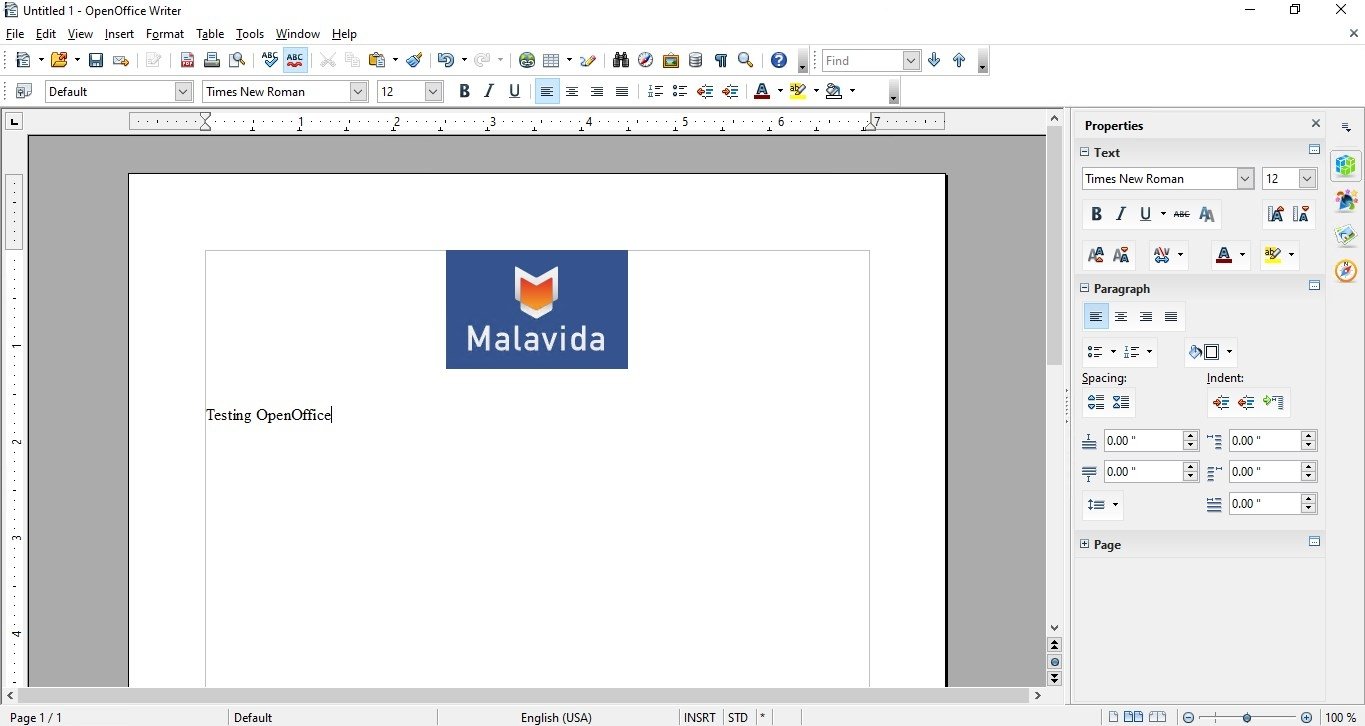1365x726 pixels.
Task: Open the toolbar font size dropdown
Action: (433, 91)
